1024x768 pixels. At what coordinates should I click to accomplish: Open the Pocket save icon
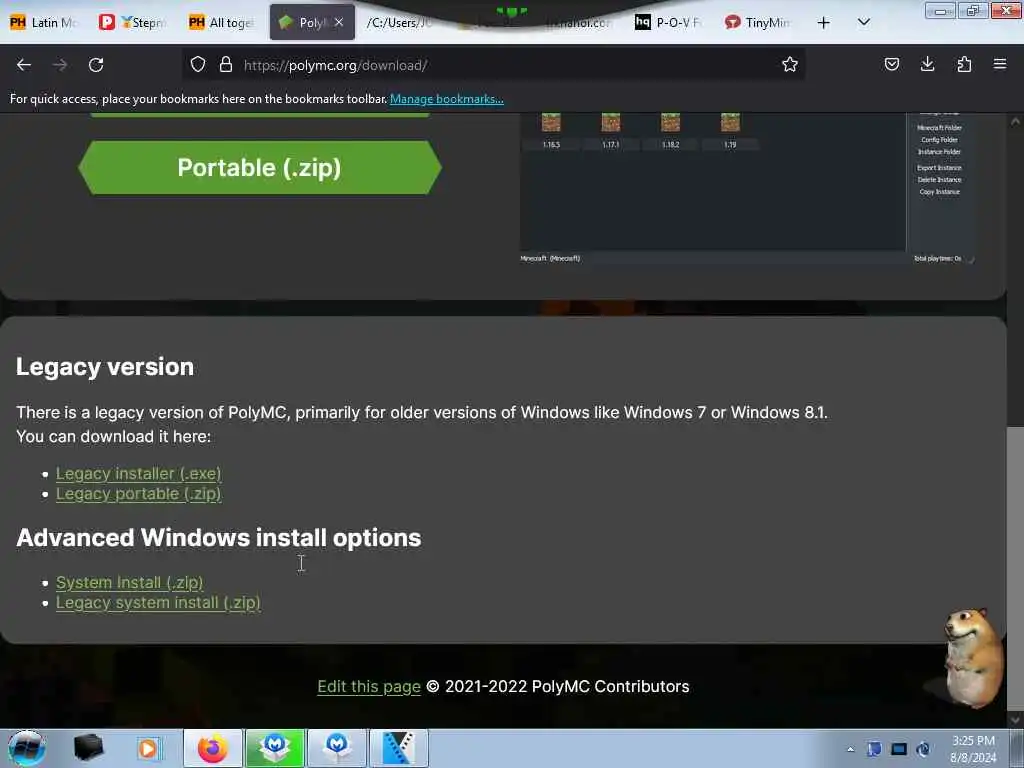coord(891,64)
